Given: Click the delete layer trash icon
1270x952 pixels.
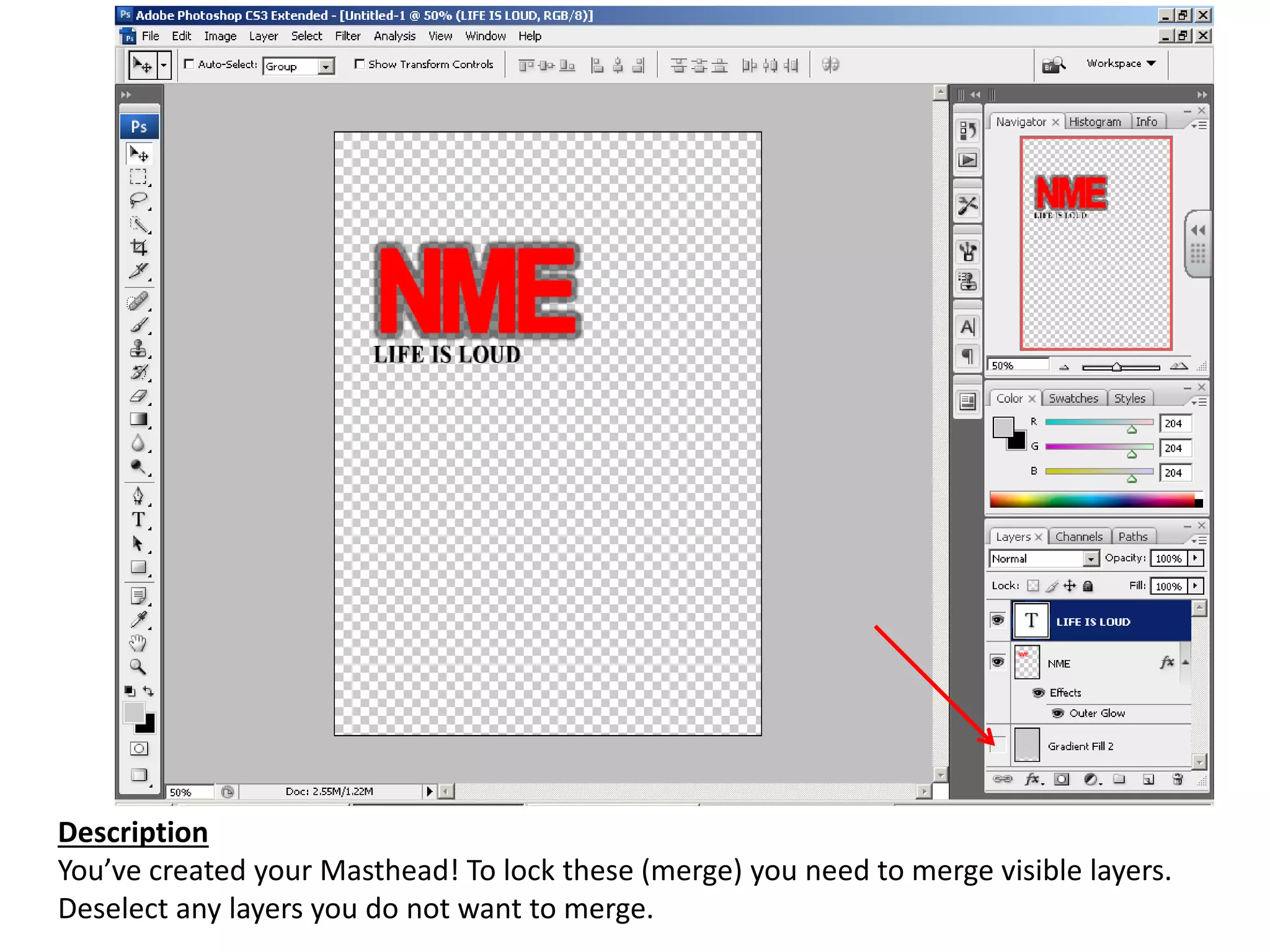Looking at the screenshot, I should point(1178,779).
